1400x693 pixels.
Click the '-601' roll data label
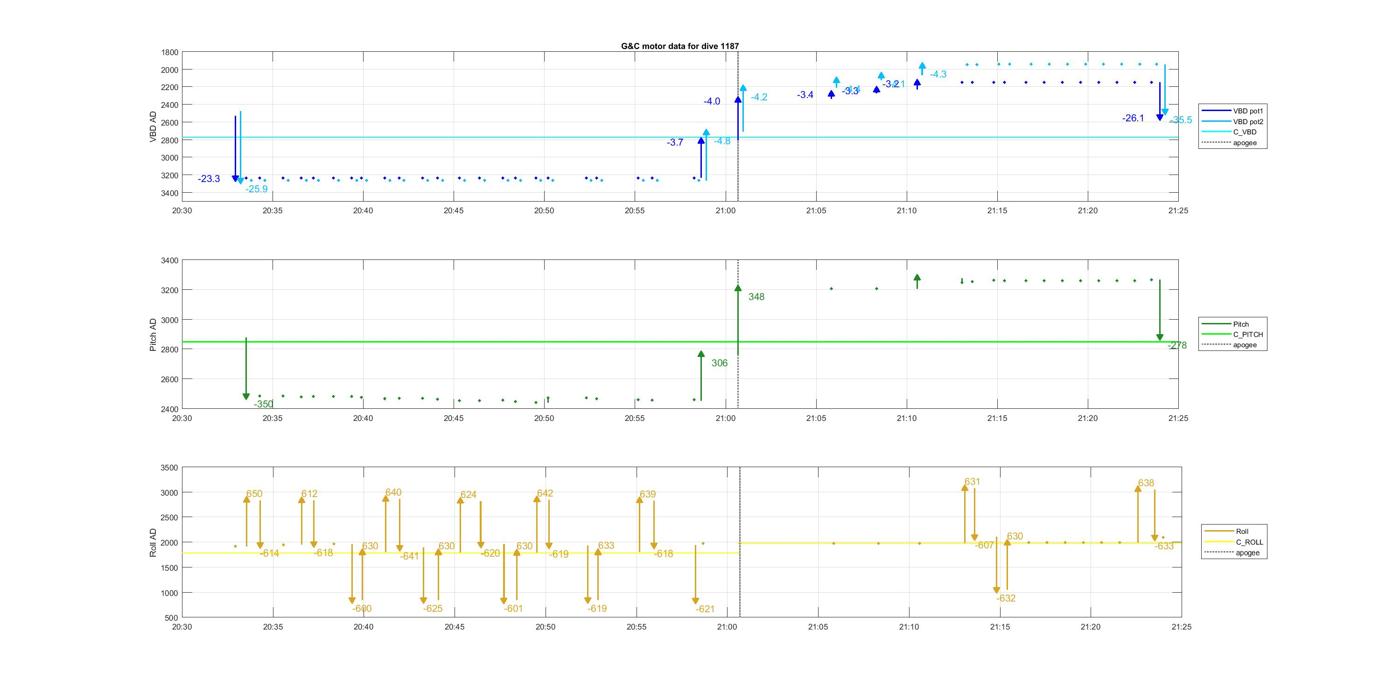[513, 609]
